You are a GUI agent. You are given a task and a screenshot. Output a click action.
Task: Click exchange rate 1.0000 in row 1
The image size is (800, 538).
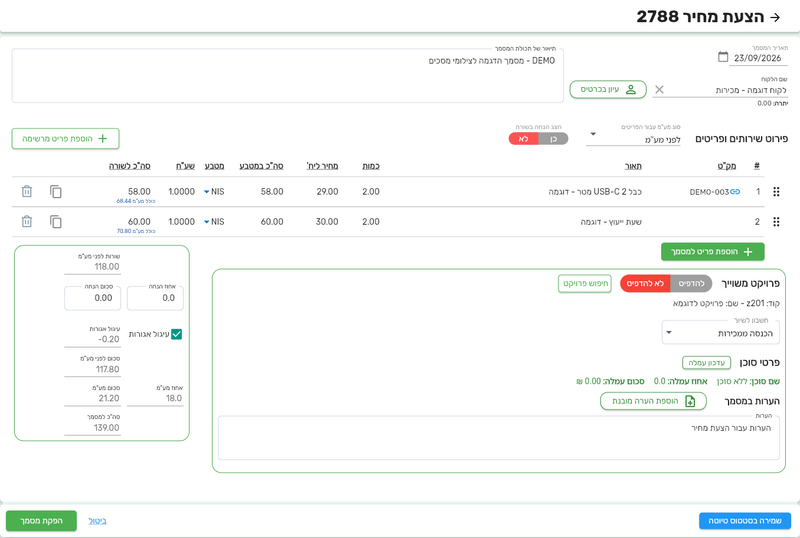[x=182, y=192]
